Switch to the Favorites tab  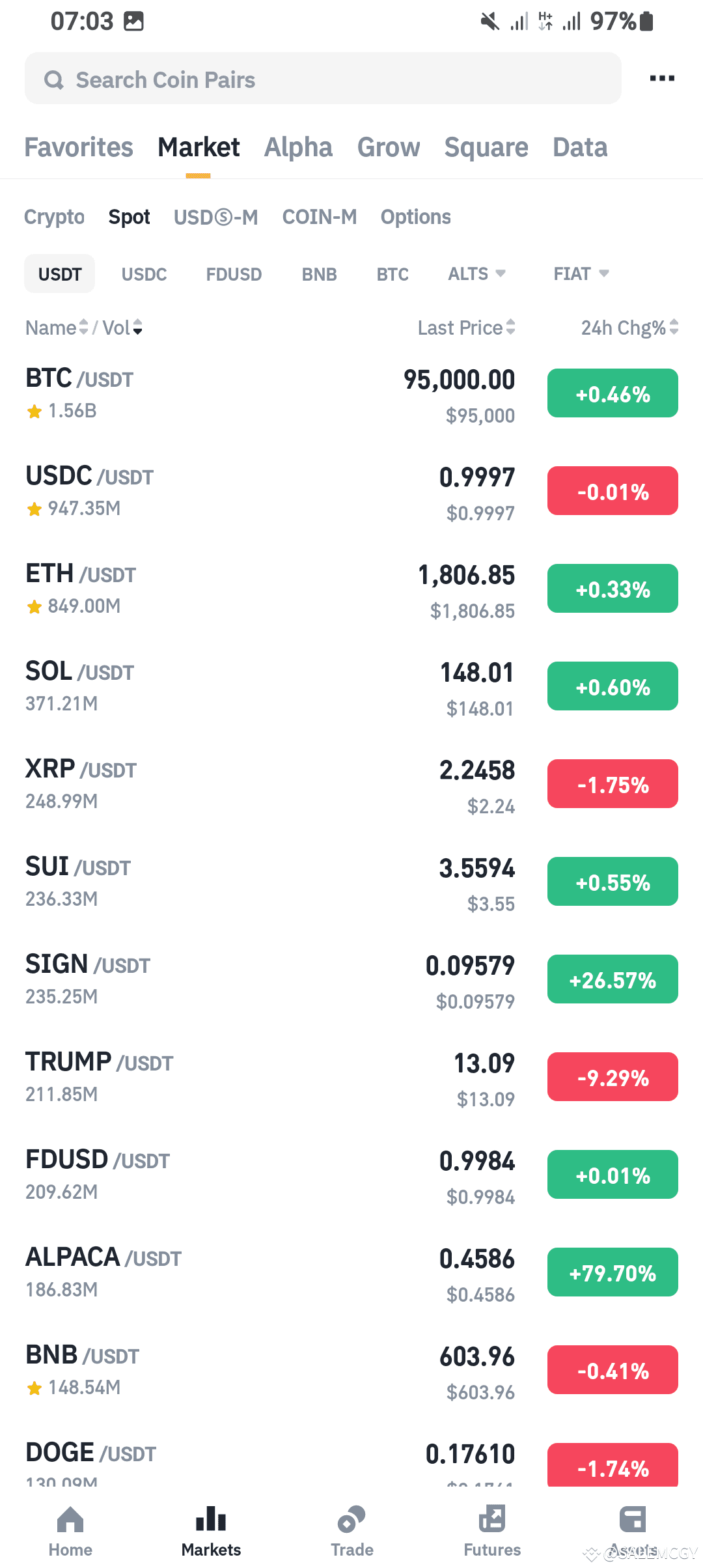pos(79,148)
